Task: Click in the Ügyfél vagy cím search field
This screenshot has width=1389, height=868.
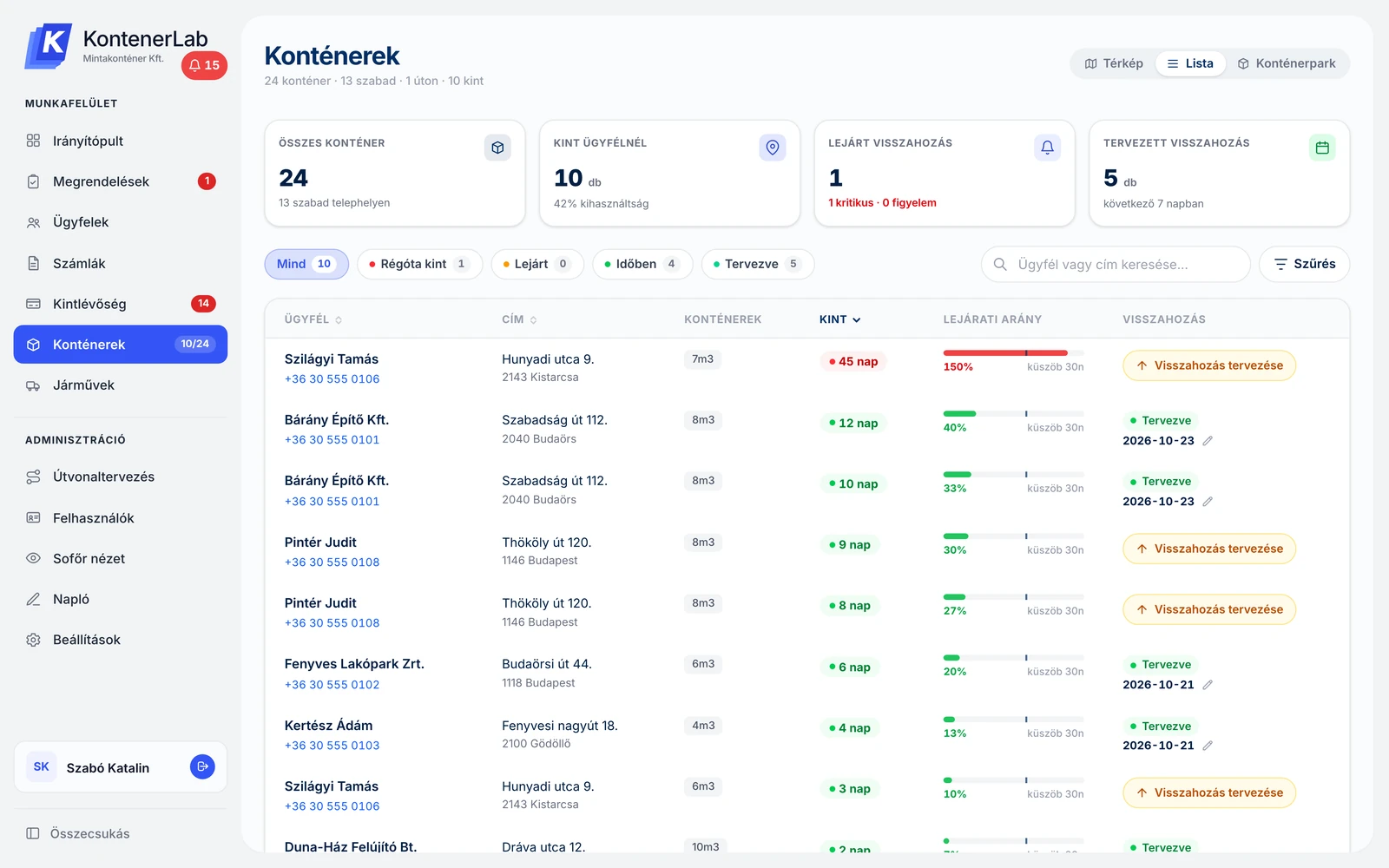Action: coord(1116,264)
